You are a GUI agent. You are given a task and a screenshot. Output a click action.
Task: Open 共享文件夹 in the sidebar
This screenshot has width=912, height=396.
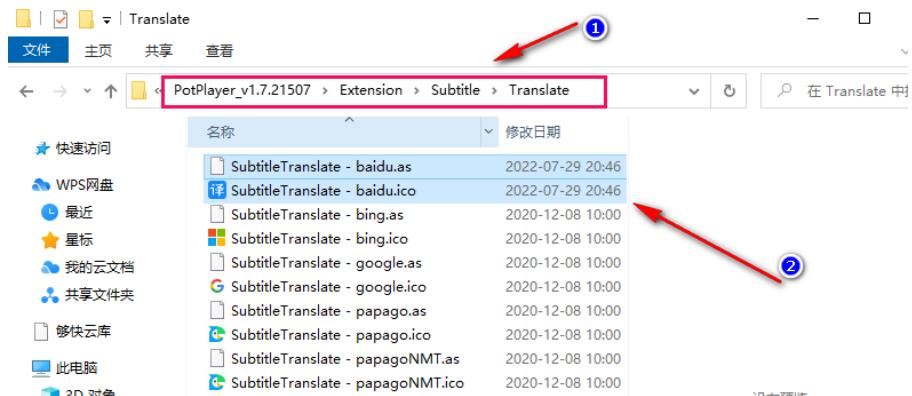click(x=99, y=295)
